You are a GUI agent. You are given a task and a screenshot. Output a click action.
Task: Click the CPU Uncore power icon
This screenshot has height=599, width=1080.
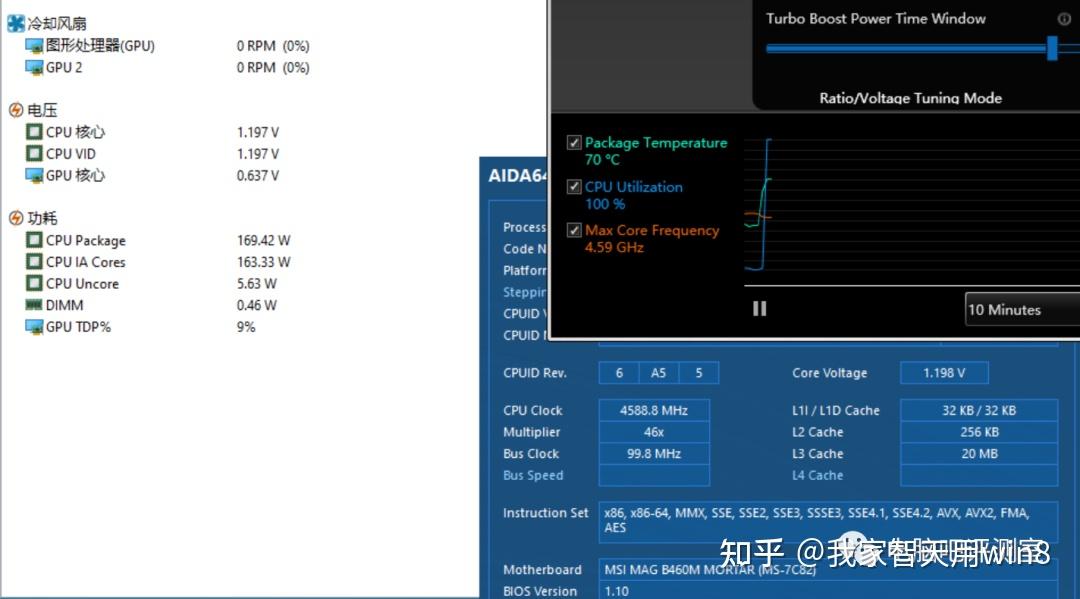tap(34, 283)
